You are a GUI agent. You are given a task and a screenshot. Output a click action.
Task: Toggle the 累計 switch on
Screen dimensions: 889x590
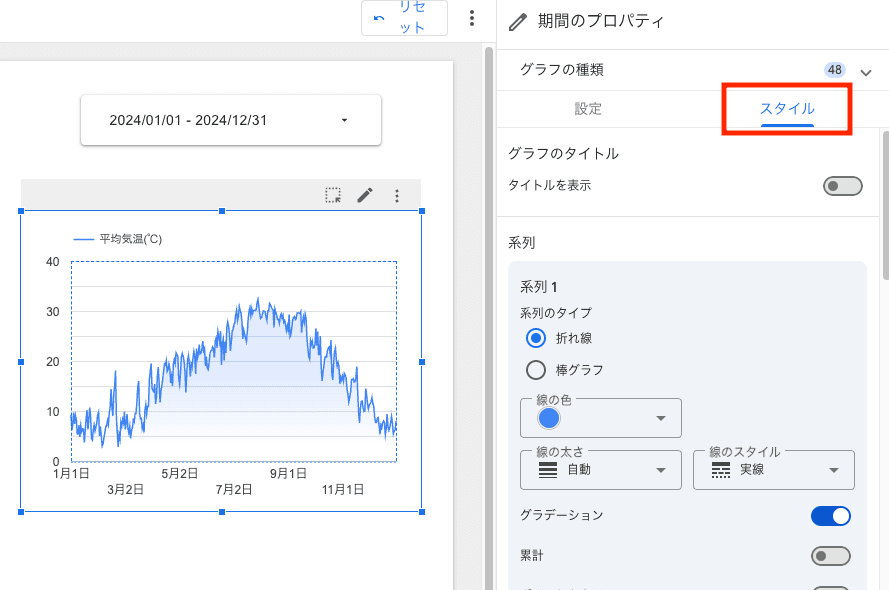pos(830,556)
